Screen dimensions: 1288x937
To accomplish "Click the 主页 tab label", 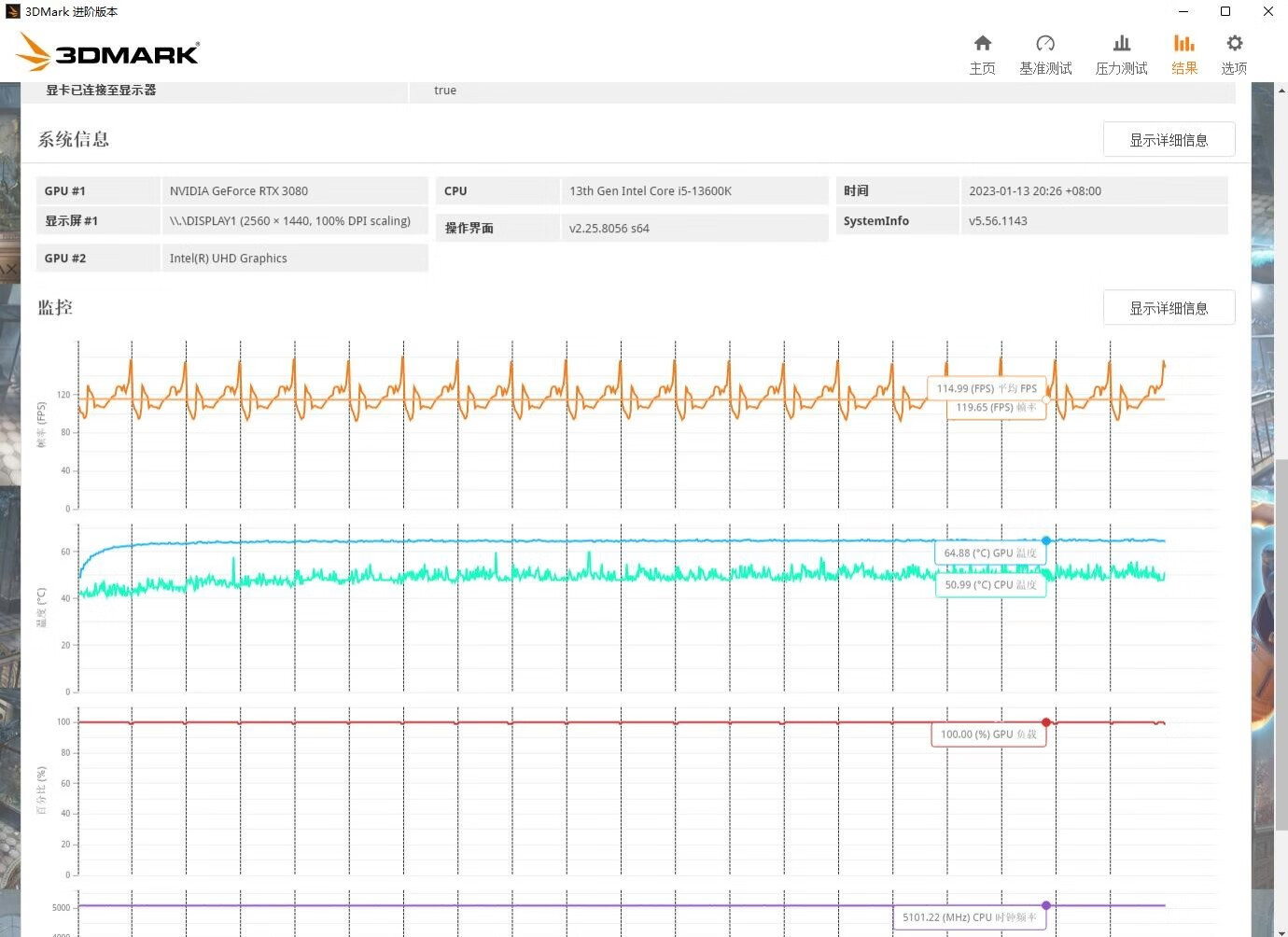I will tap(982, 68).
